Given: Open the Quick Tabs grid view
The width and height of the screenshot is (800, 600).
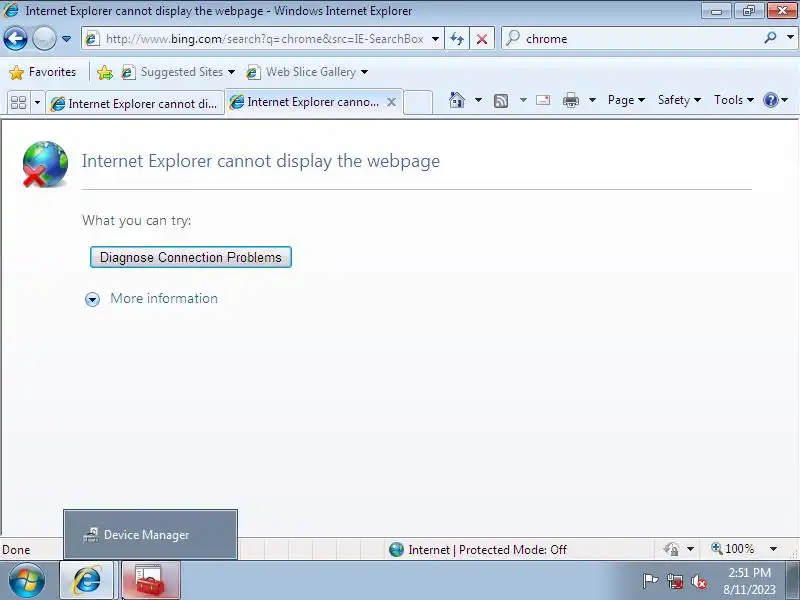Looking at the screenshot, I should point(18,103).
